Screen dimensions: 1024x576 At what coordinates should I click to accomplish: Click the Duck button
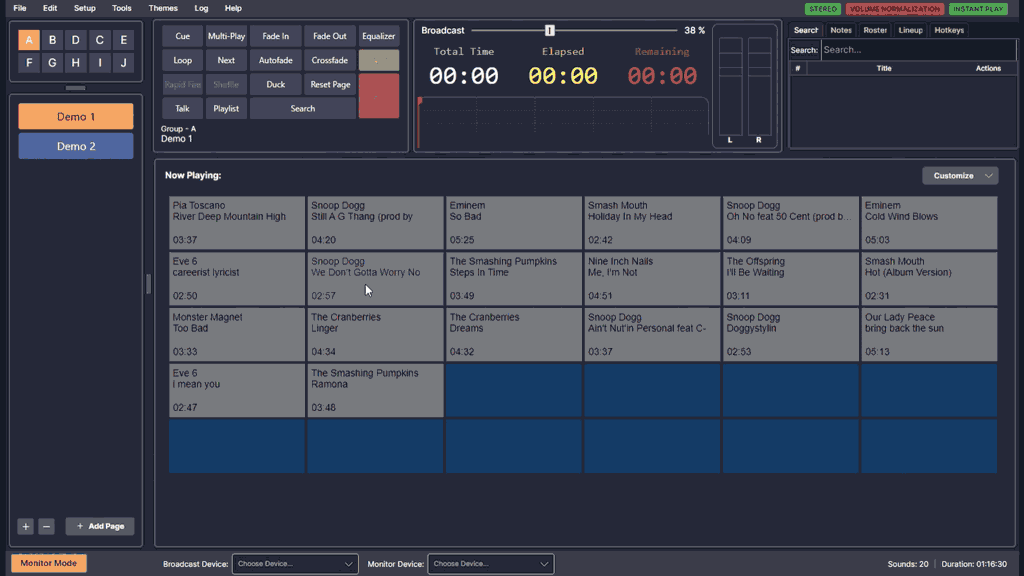pos(276,84)
